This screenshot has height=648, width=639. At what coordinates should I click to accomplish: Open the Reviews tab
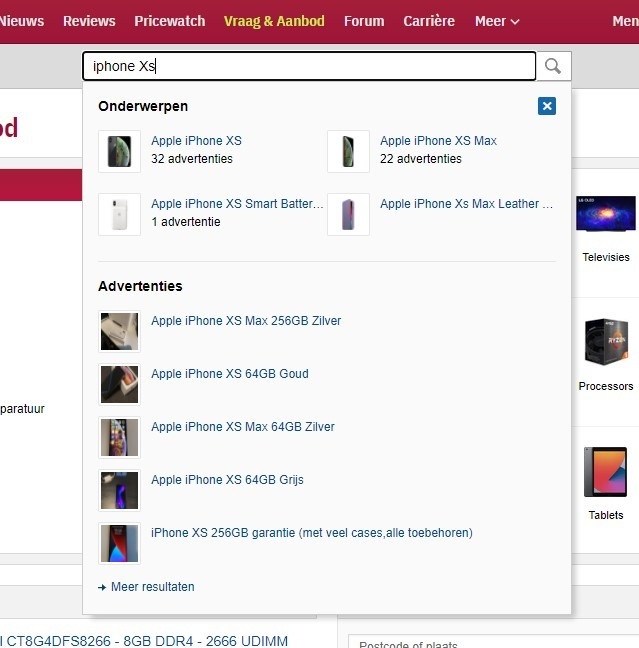tap(89, 21)
